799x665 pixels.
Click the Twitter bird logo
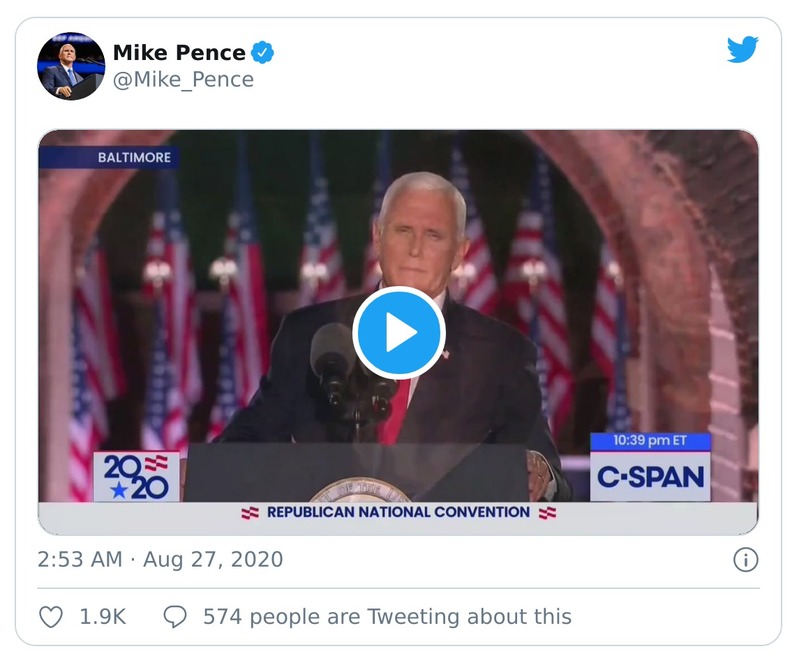742,50
